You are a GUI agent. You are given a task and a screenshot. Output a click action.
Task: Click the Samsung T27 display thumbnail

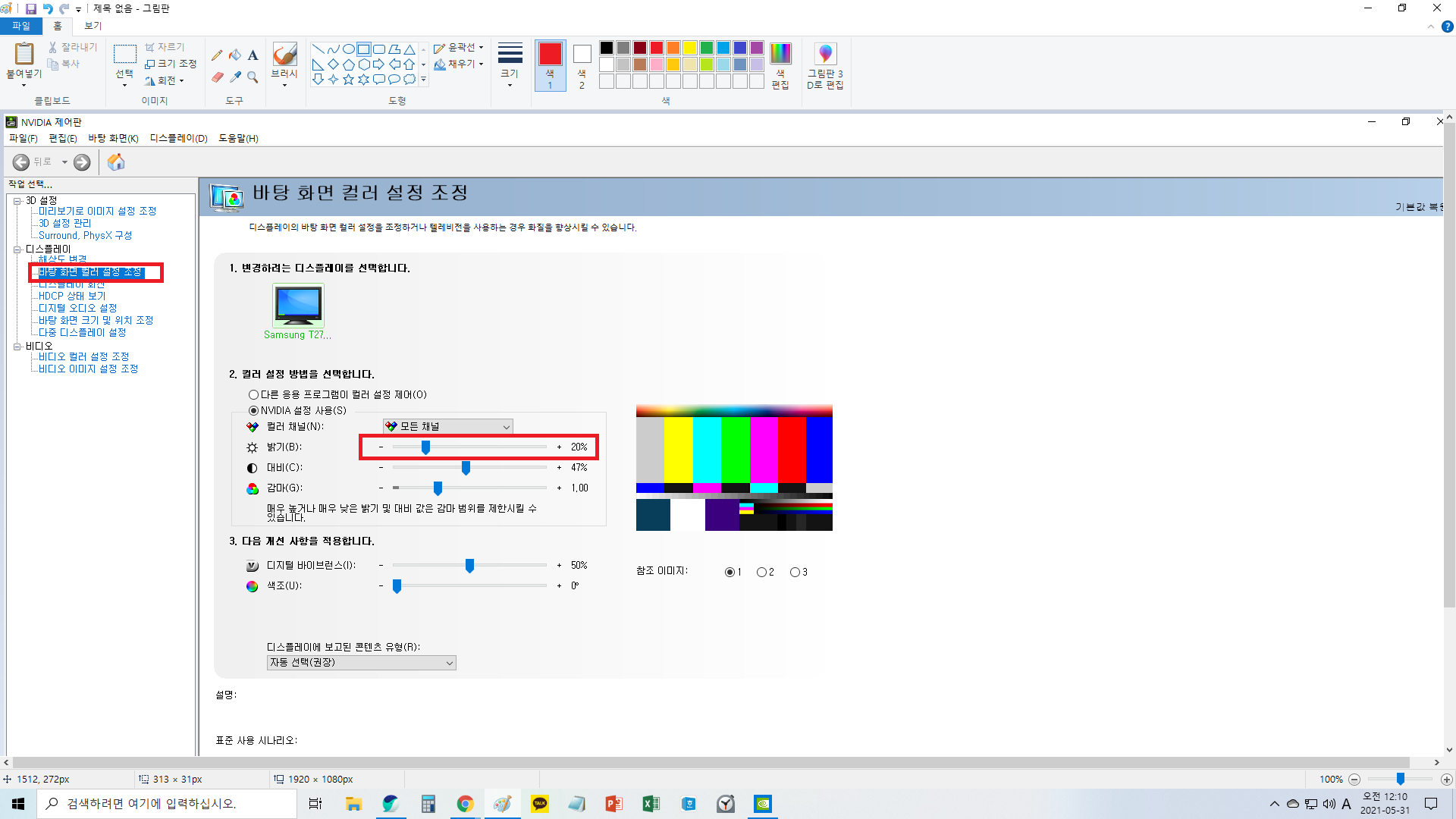point(298,306)
